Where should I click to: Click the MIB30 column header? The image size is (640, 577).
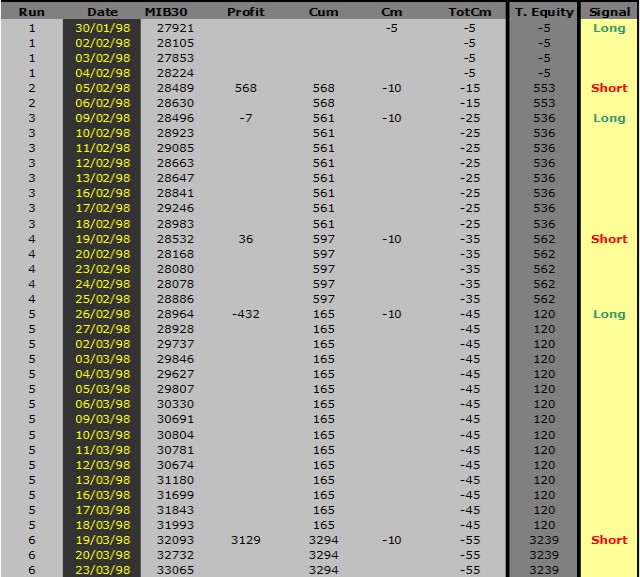[x=167, y=12]
